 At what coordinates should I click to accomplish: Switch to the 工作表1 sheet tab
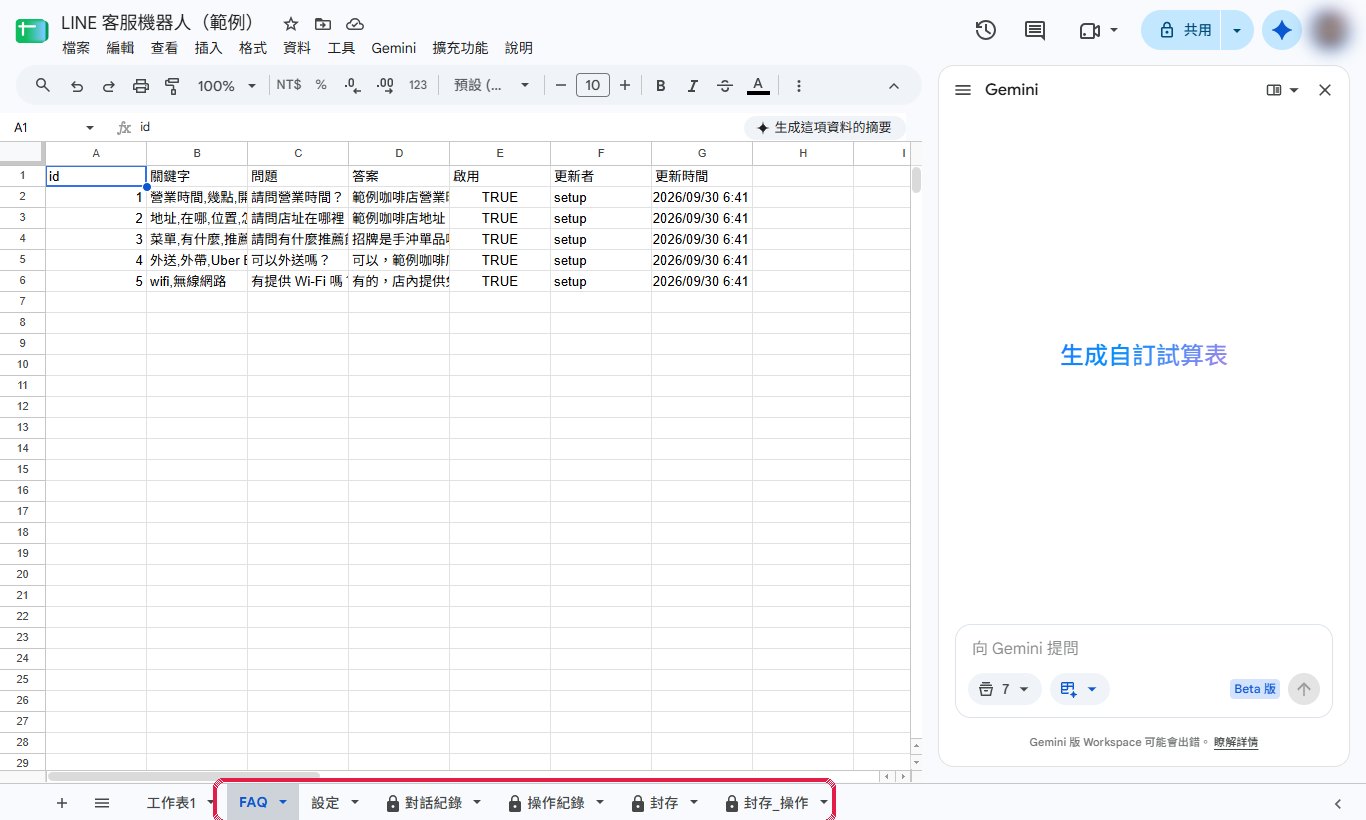(171, 802)
